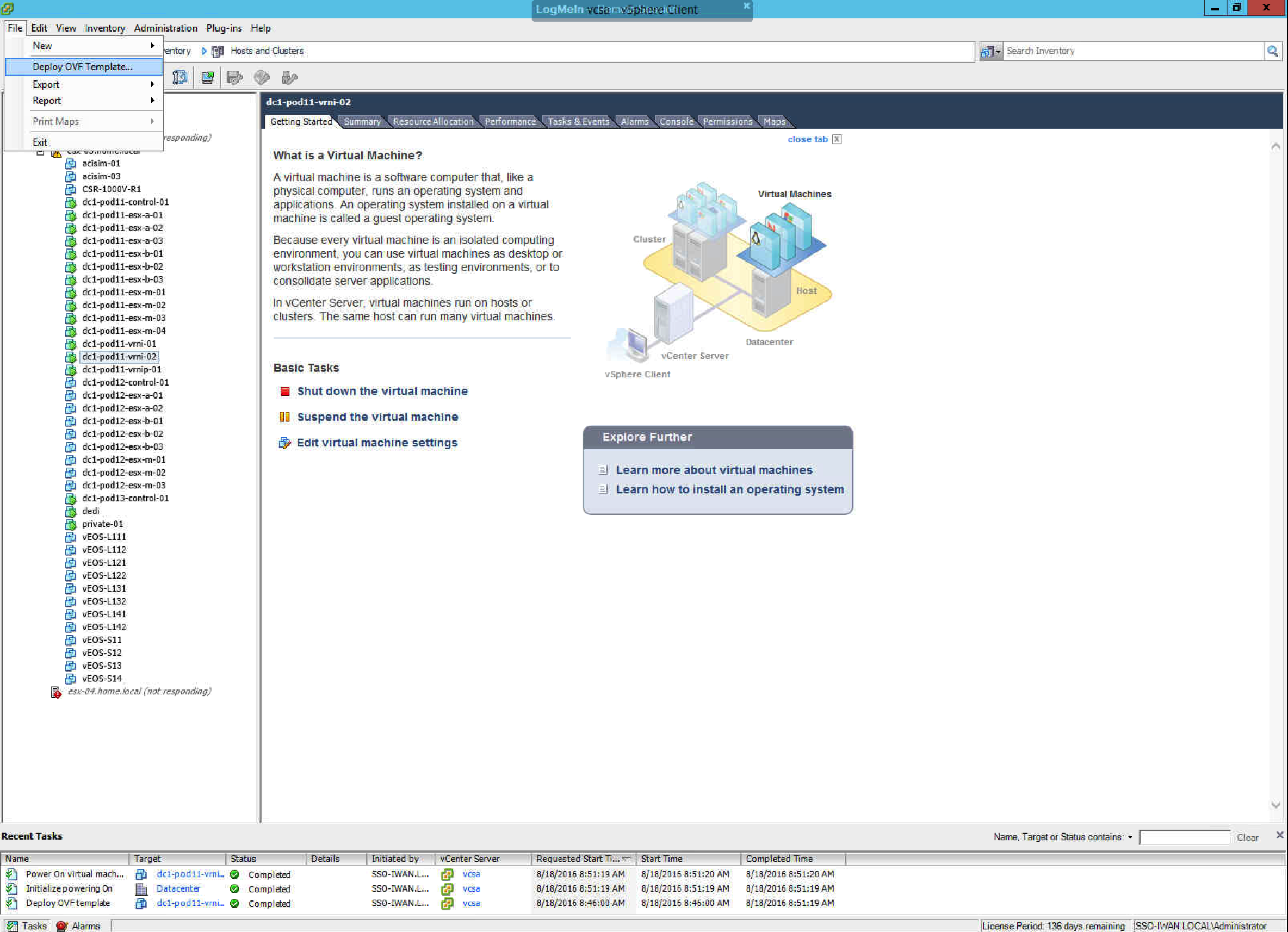Open the Name, Target or Status filter dropdown
1288x932 pixels.
[1130, 837]
